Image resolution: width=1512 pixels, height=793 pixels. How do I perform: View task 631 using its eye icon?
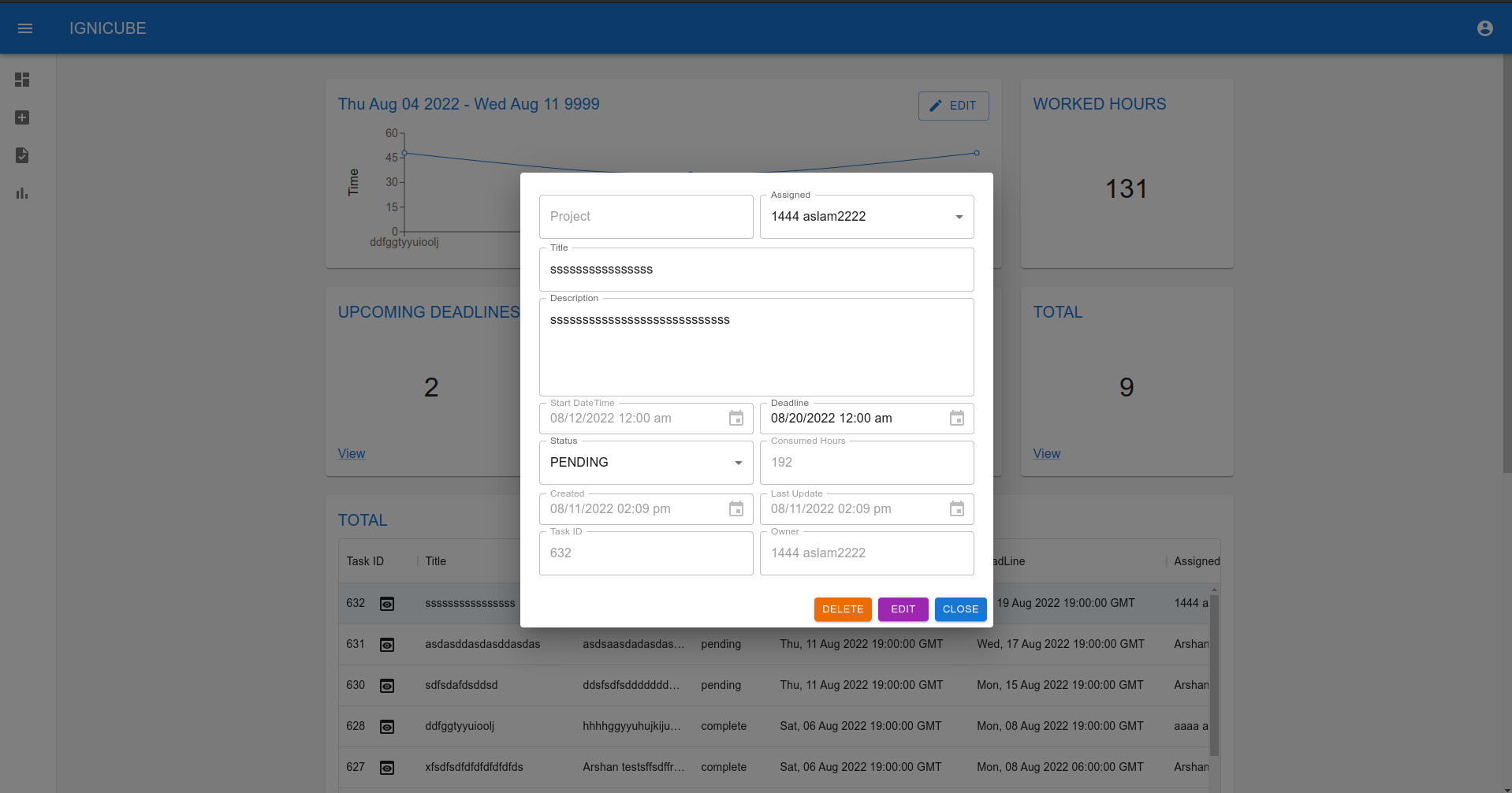coord(387,644)
